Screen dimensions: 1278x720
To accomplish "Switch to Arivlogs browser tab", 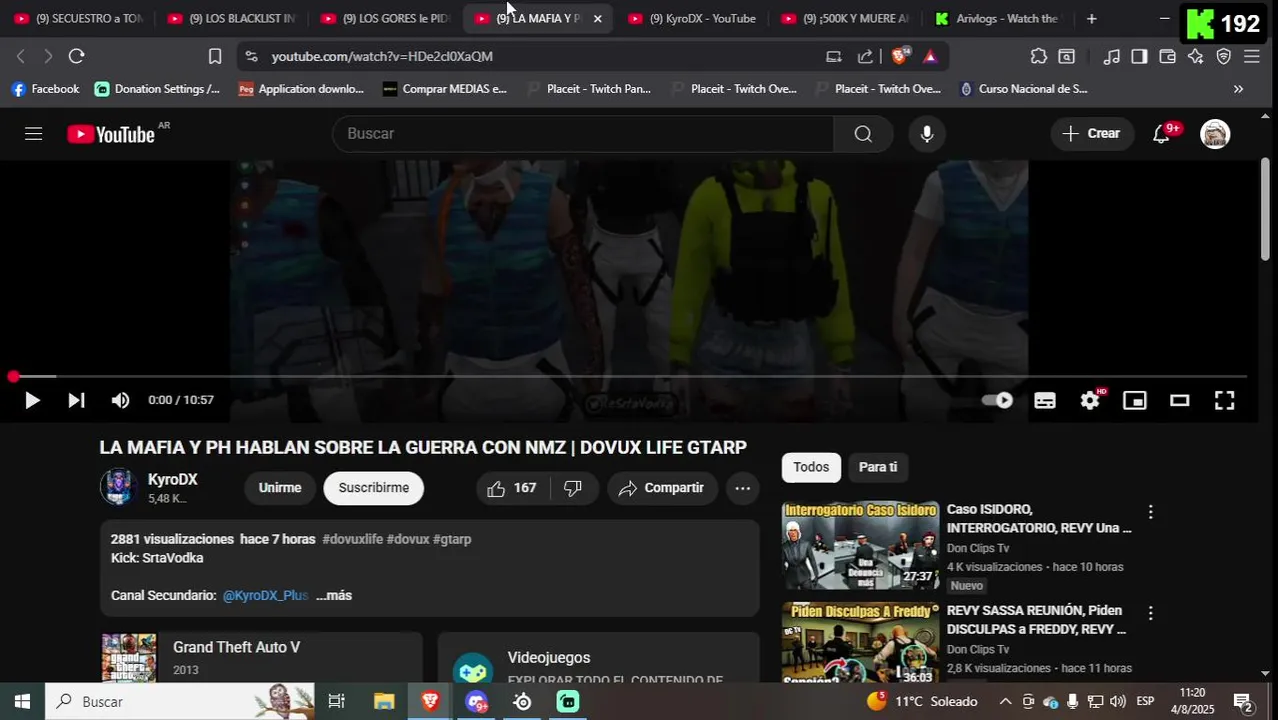I will (998, 18).
